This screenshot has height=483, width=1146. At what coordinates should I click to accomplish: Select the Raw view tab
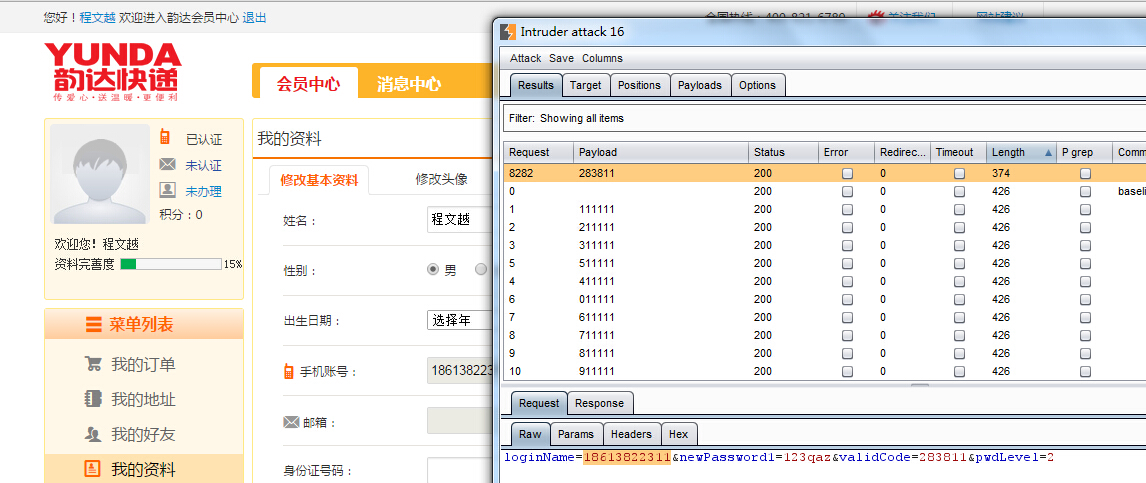coord(530,434)
